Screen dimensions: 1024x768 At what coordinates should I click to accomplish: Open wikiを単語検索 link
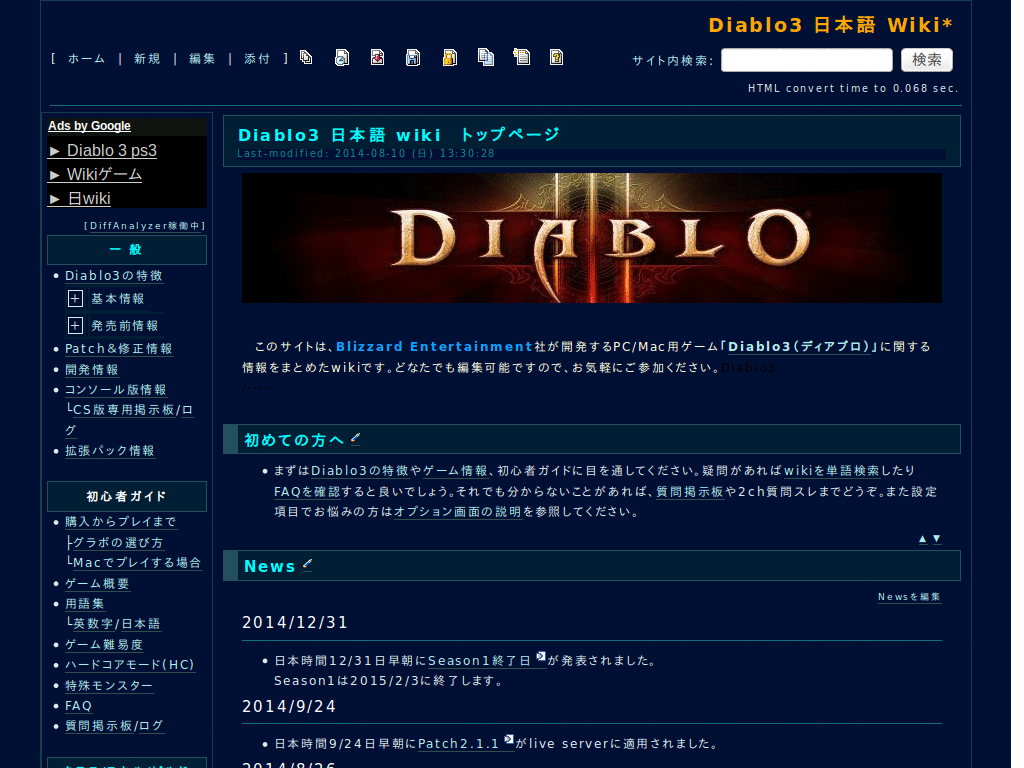pos(831,471)
